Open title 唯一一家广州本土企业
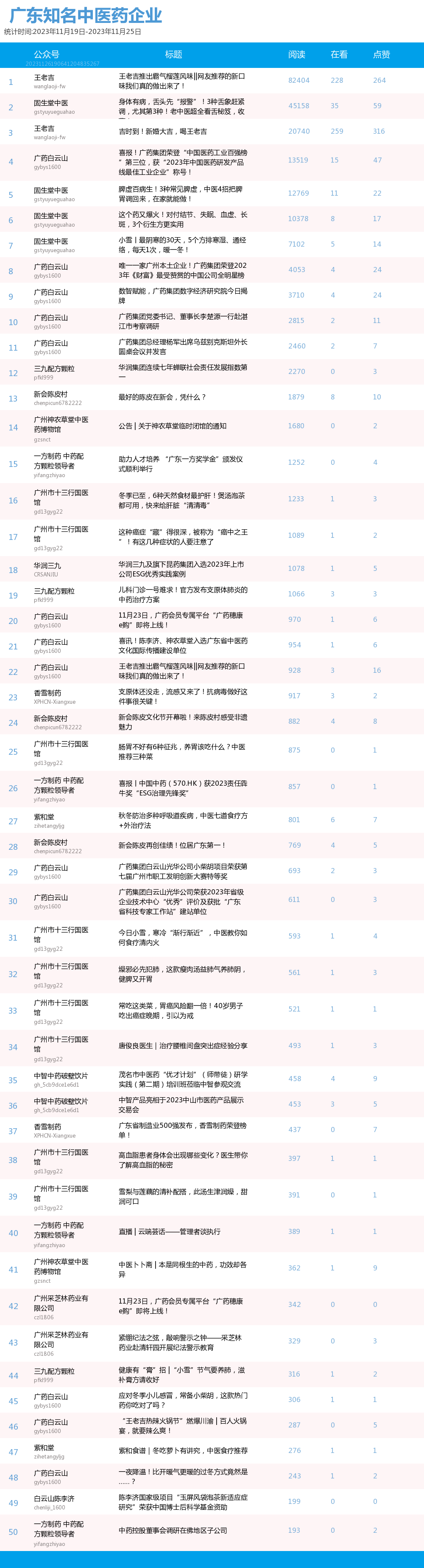Image resolution: width=424 pixels, height=1568 pixels. coord(182,270)
